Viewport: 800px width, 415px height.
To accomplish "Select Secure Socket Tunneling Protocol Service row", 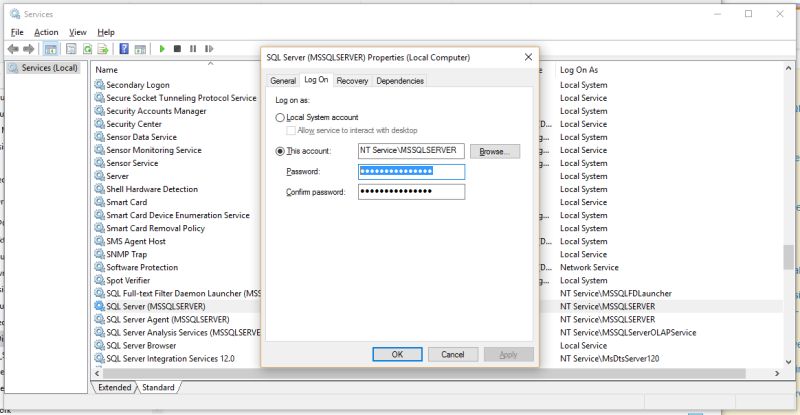I will coord(178,98).
